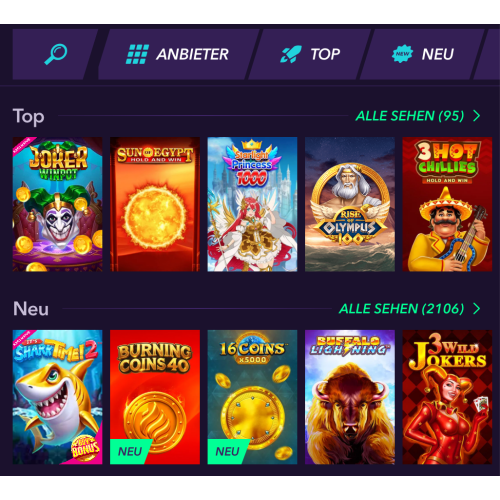The image size is (500, 500).
Task: Launch 3 Wild Jokers game
Action: (x=447, y=397)
